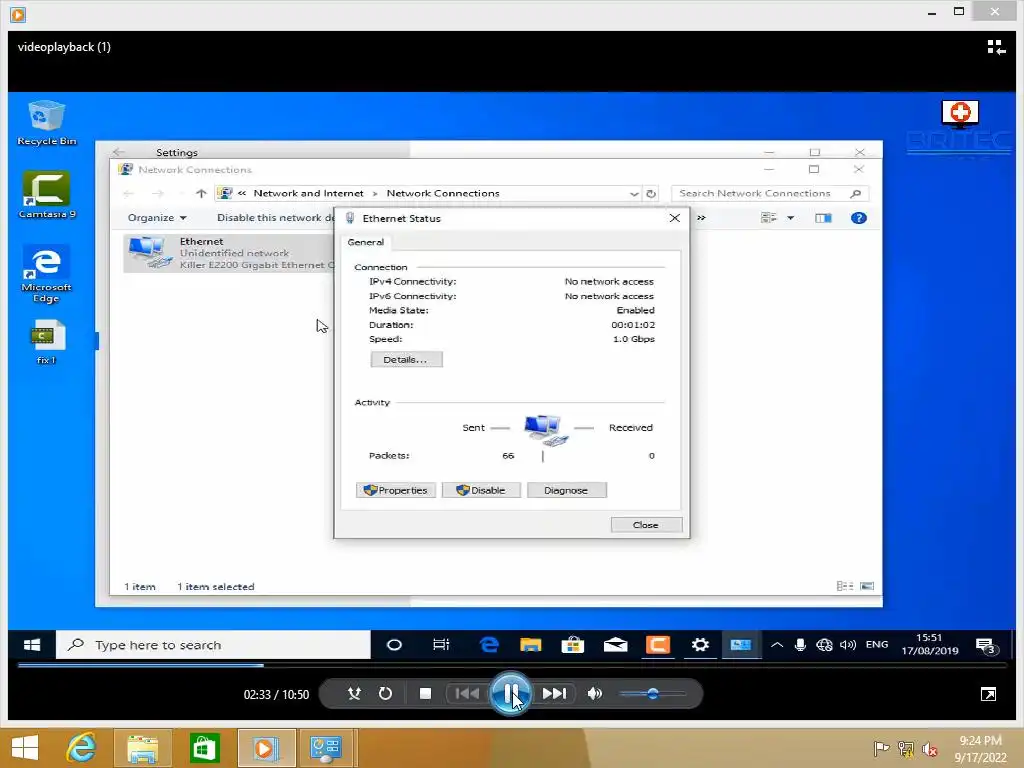Run Diagnose in Ethernet Status dialog
Screen dimensions: 1024x768
point(566,490)
